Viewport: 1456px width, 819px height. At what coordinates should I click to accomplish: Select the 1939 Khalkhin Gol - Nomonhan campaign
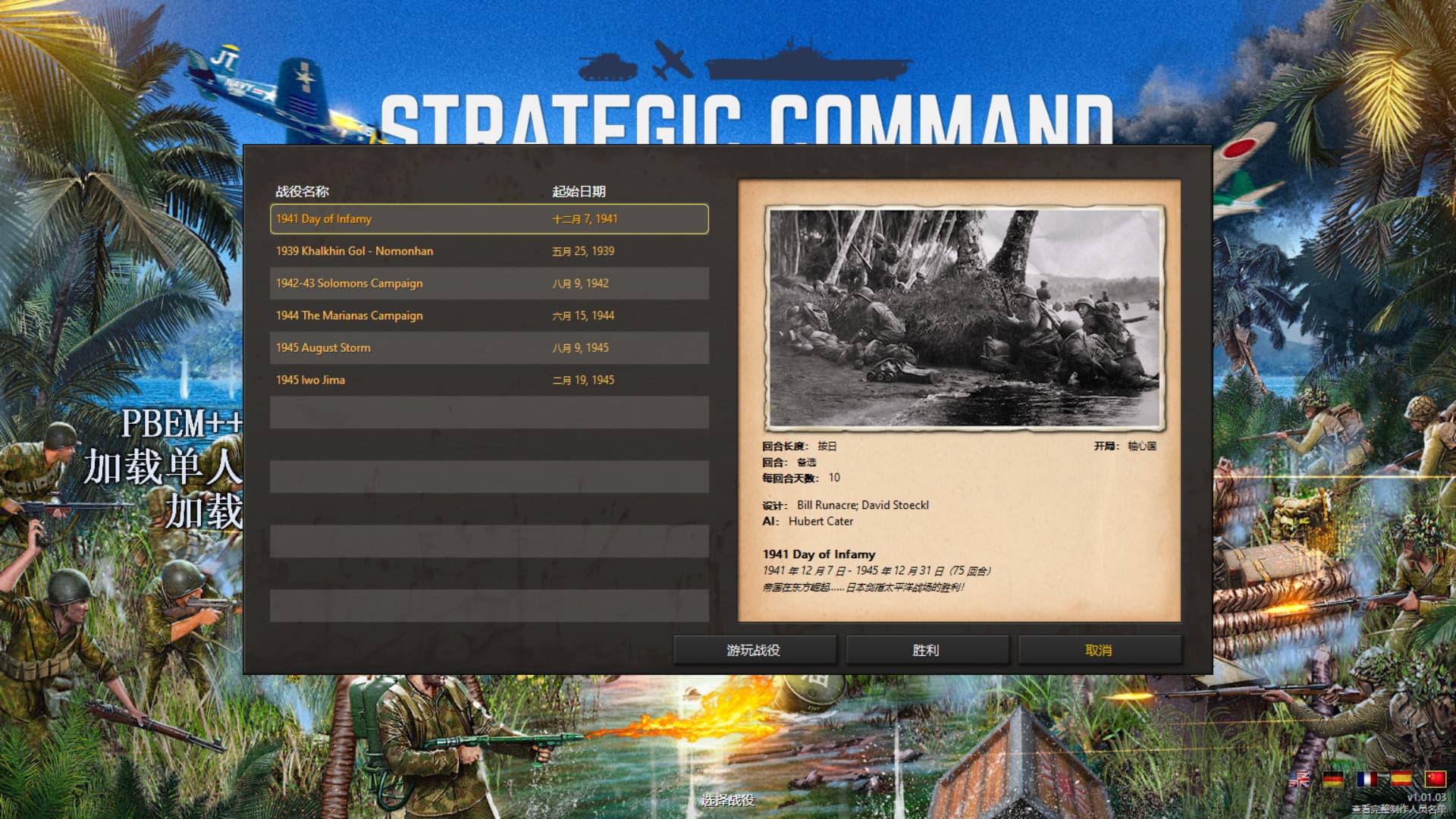click(x=489, y=251)
